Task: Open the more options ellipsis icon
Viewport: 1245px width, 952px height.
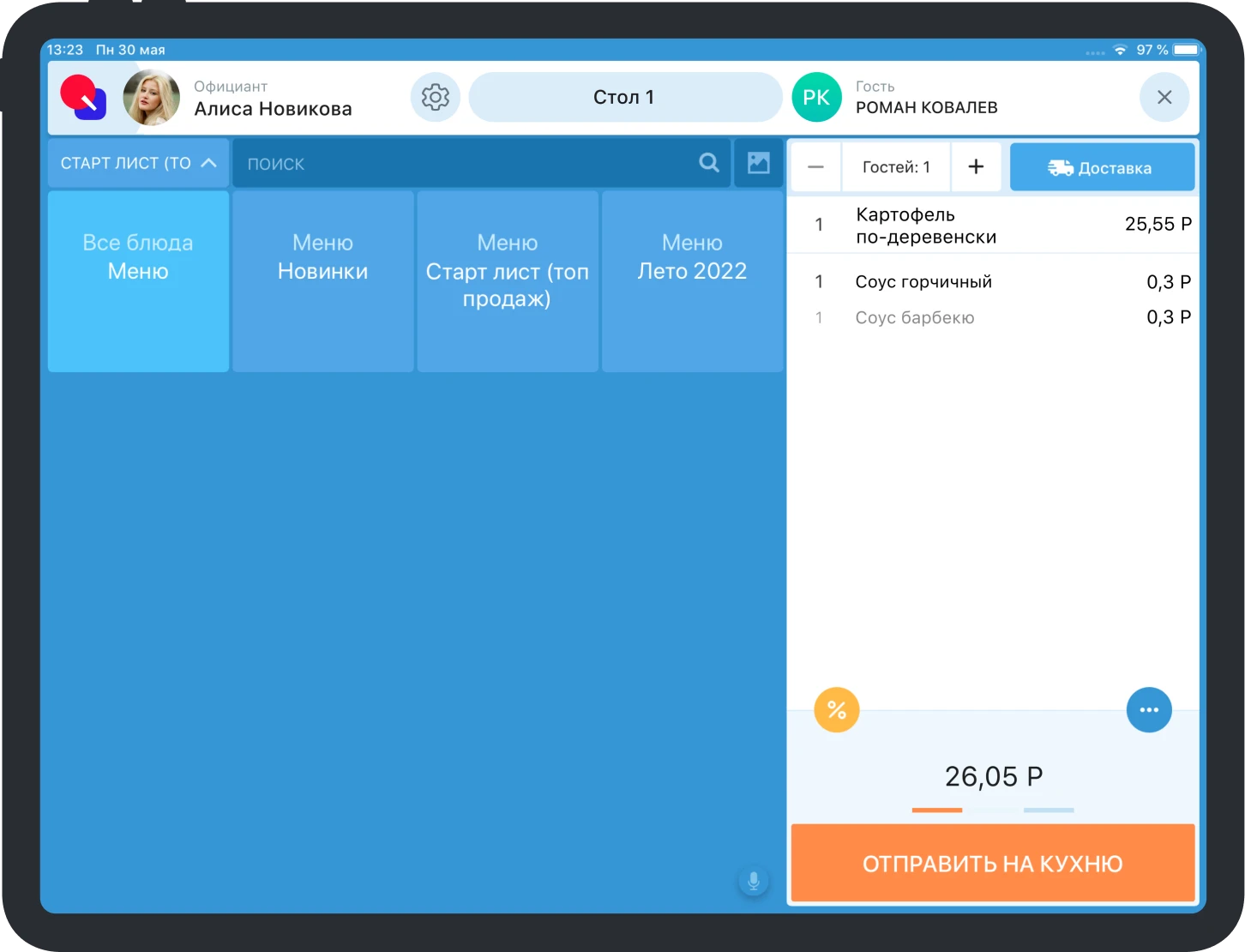Action: [x=1149, y=709]
